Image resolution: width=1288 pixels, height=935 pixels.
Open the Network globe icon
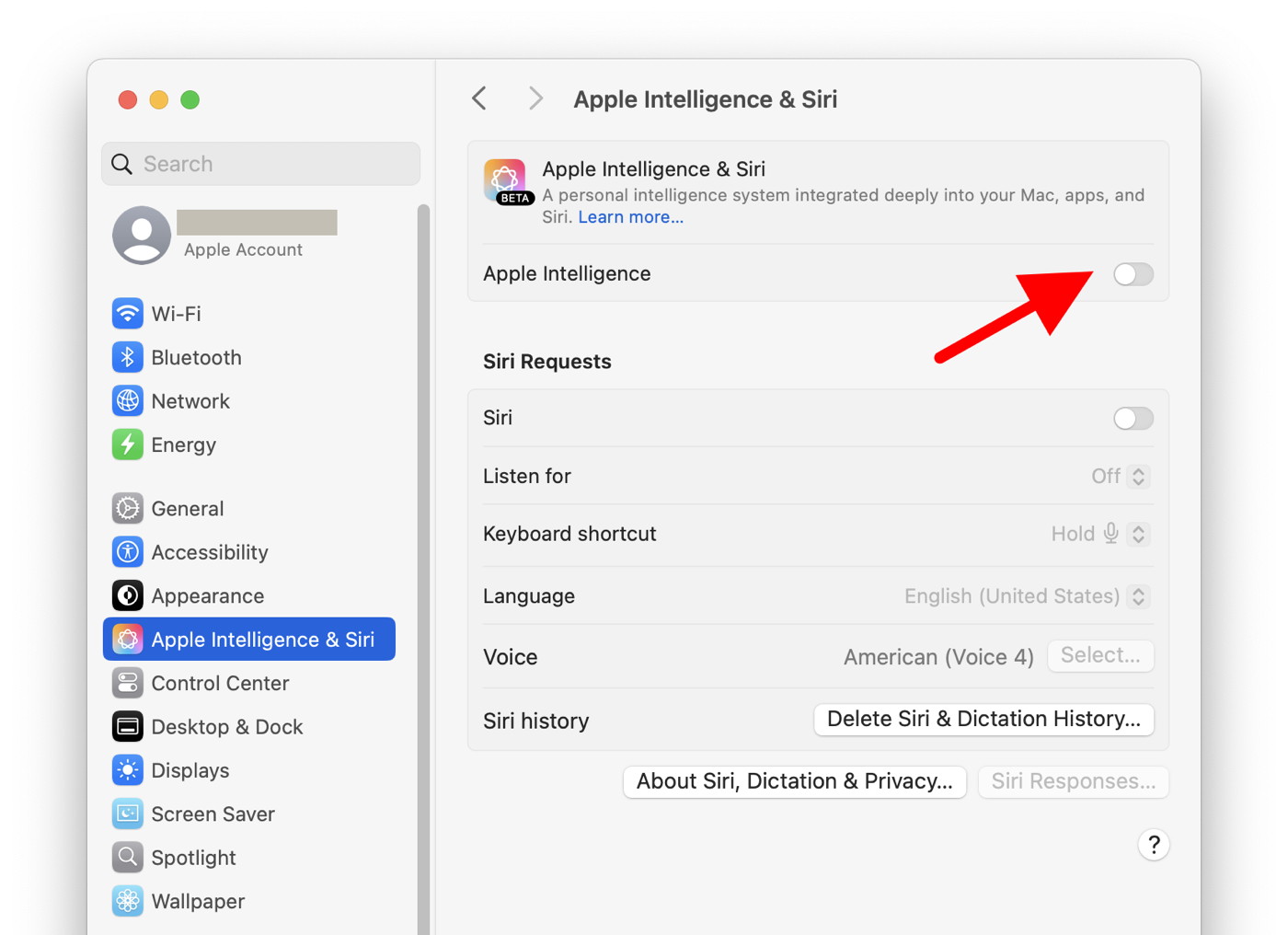pyautogui.click(x=128, y=401)
